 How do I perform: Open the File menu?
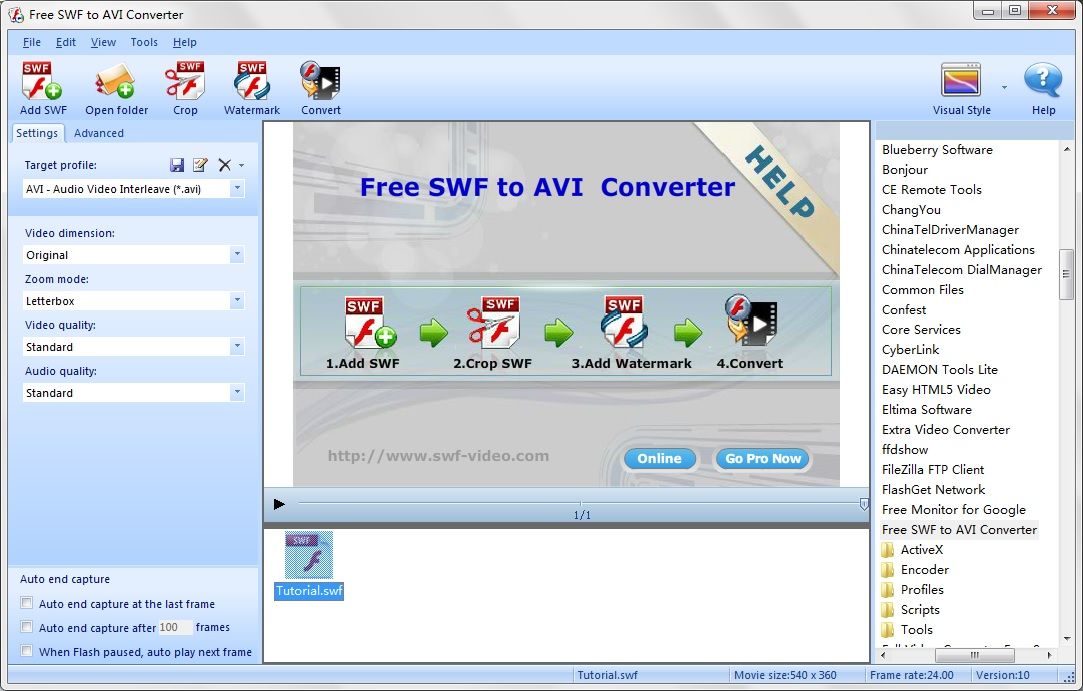tap(32, 42)
